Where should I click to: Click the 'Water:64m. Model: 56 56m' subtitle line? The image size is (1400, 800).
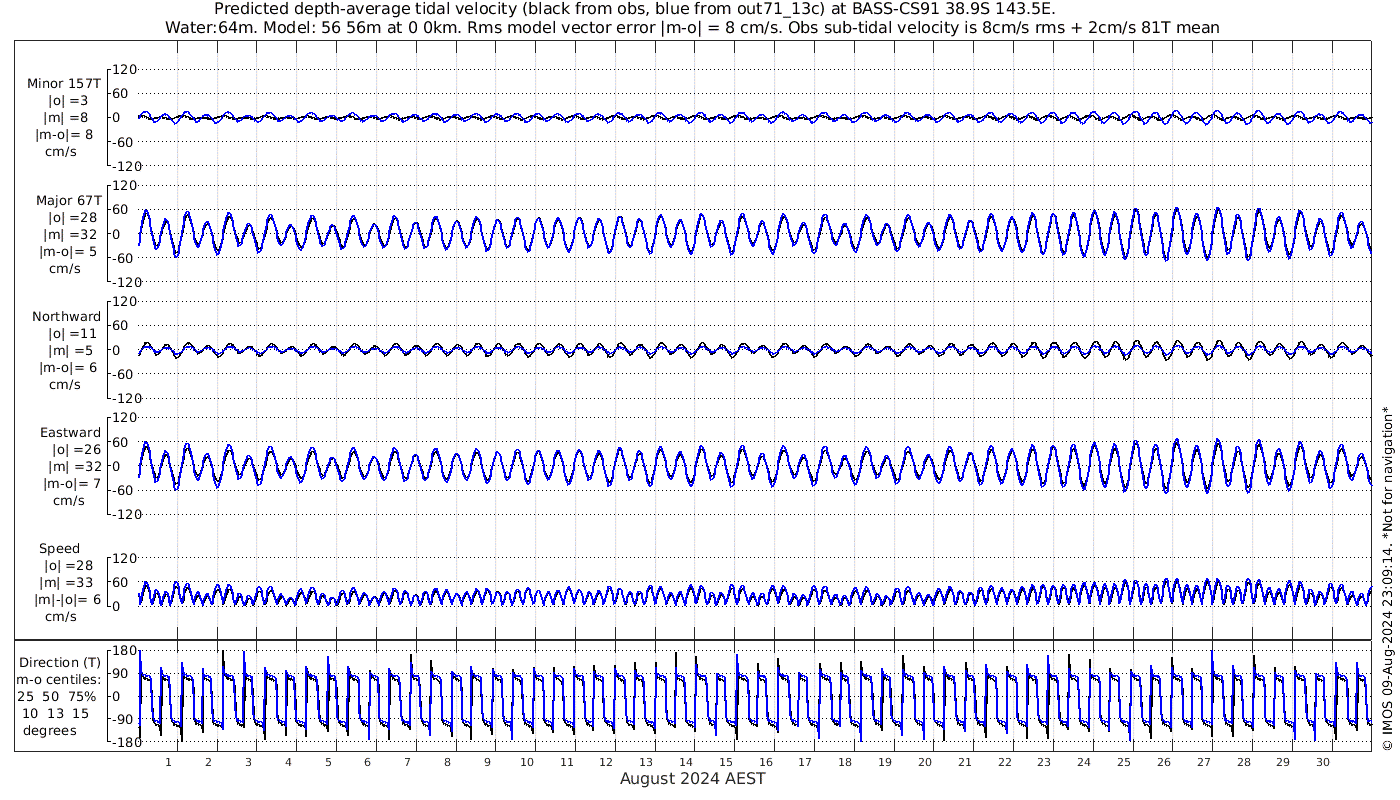tap(691, 27)
